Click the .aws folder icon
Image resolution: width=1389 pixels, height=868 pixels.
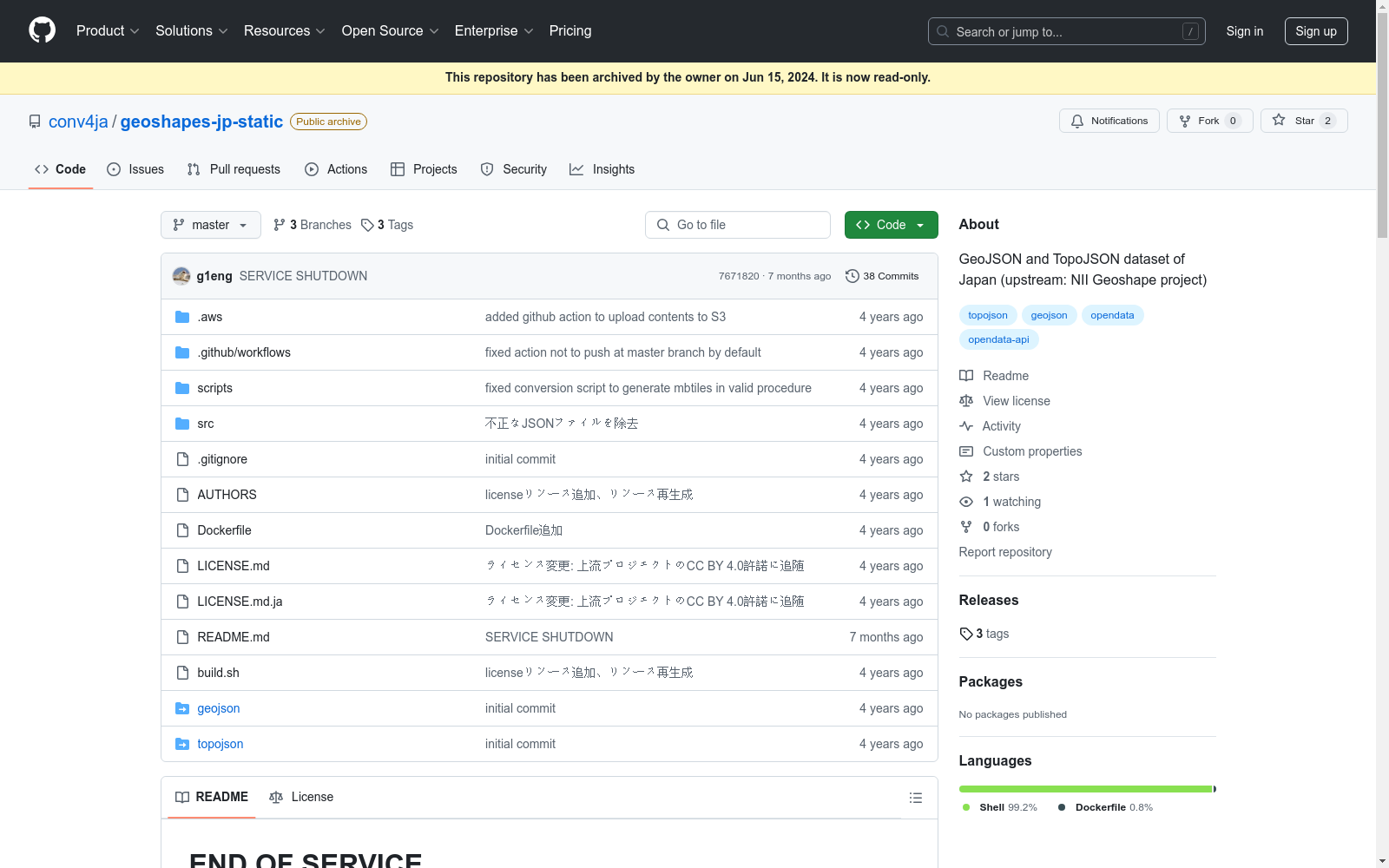(182, 317)
